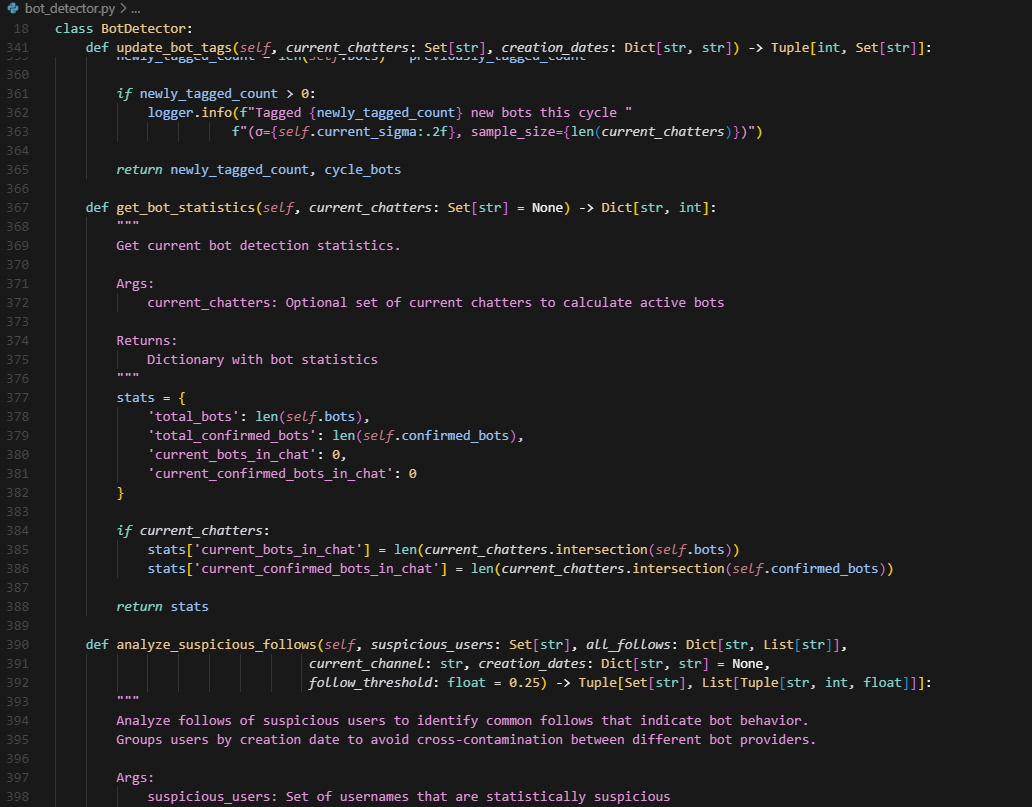
Task: Click docstring 'Get current bot detection statistics.'
Action: tap(258, 246)
